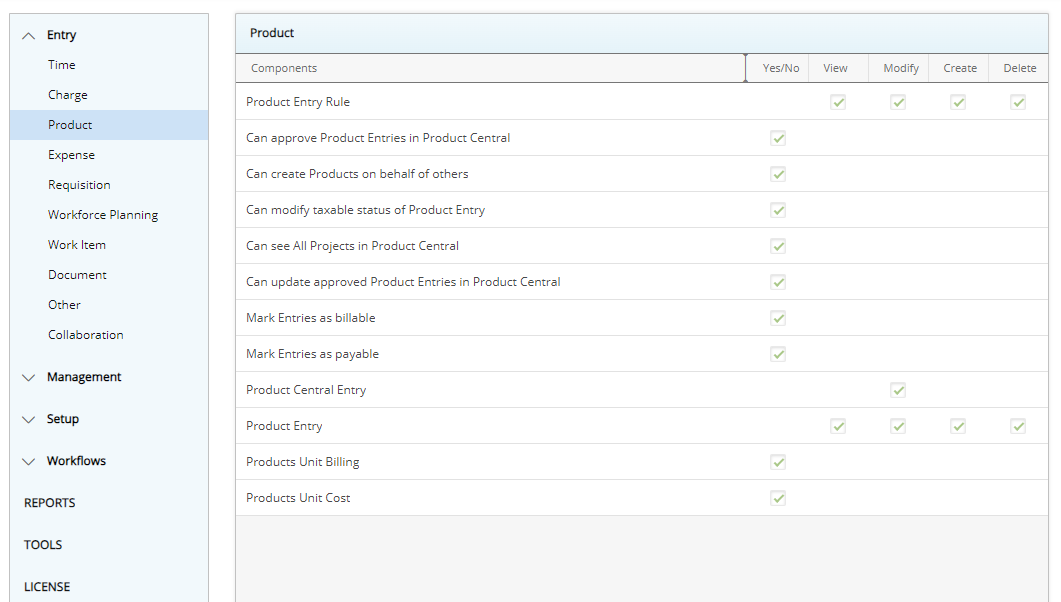Open Document permissions

[x=77, y=275]
